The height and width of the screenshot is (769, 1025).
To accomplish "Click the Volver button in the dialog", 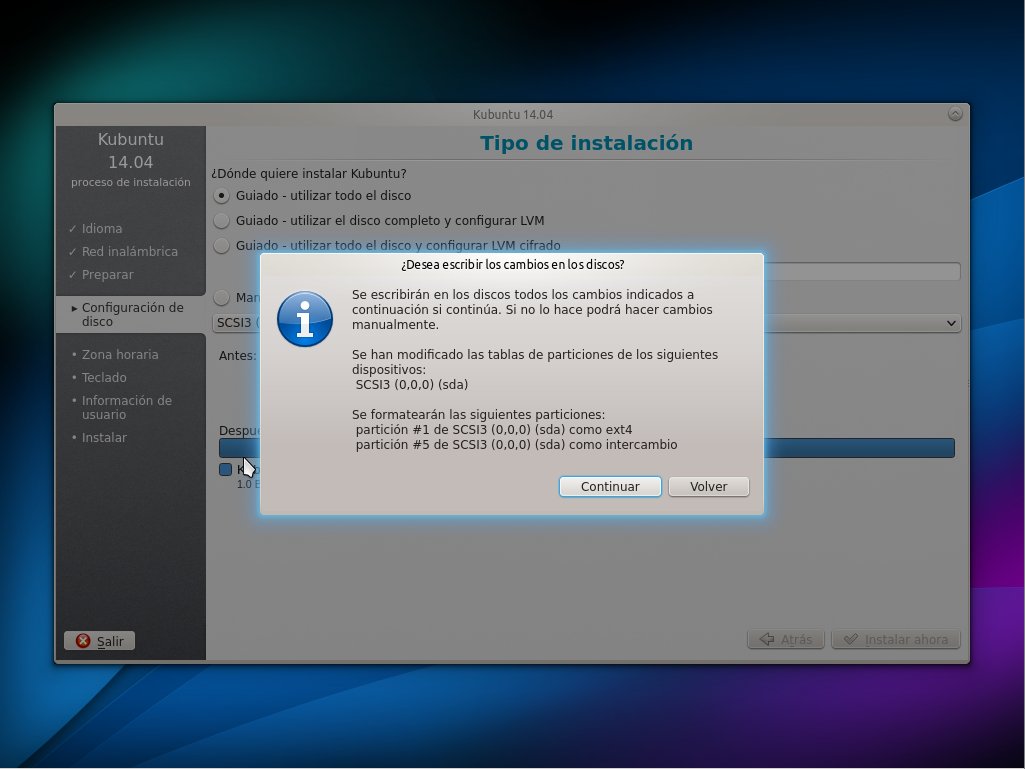I will pyautogui.click(x=709, y=487).
